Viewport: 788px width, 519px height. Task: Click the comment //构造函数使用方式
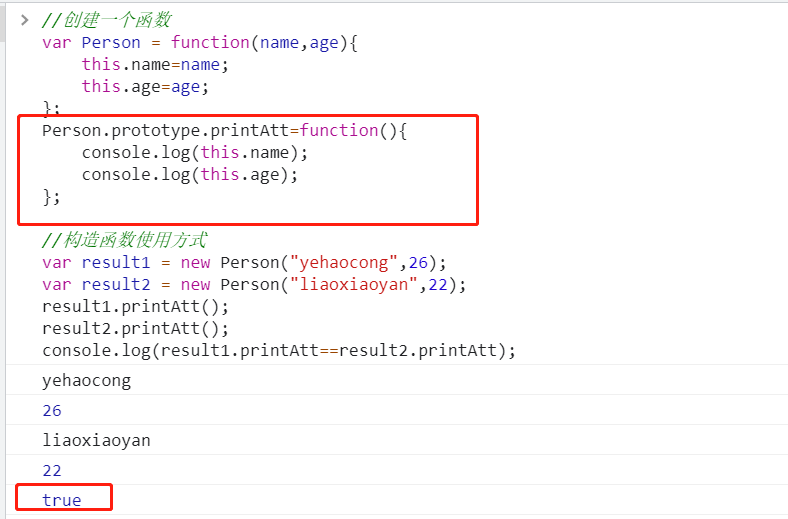tap(124, 240)
